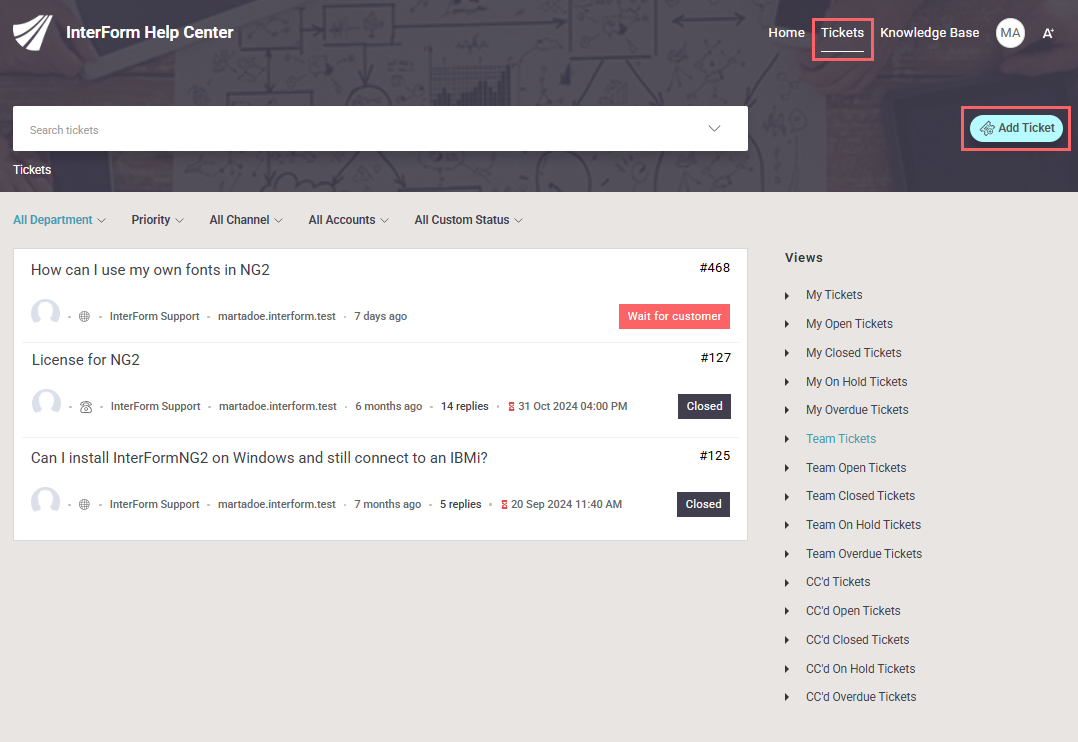Screen dimensions: 1078x742
Task: Open ticket How can I use my own fonts
Action: pyautogui.click(x=150, y=270)
